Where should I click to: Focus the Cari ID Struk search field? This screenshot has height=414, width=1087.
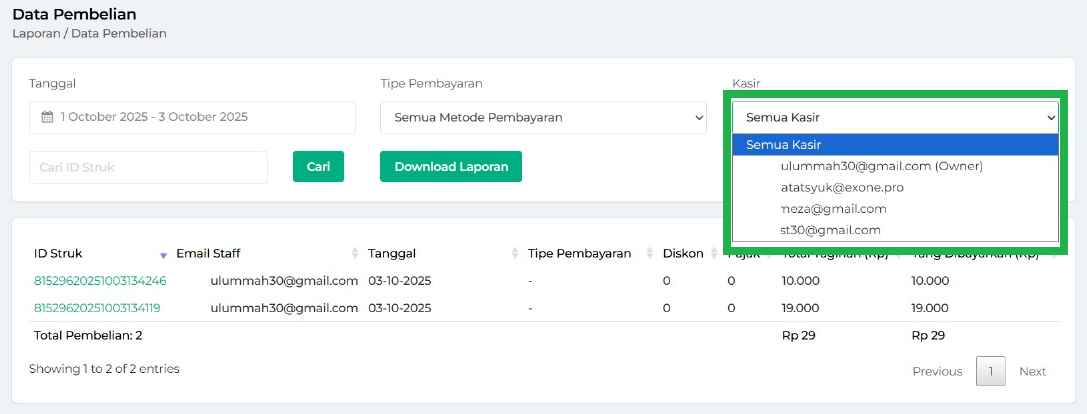[x=148, y=167]
